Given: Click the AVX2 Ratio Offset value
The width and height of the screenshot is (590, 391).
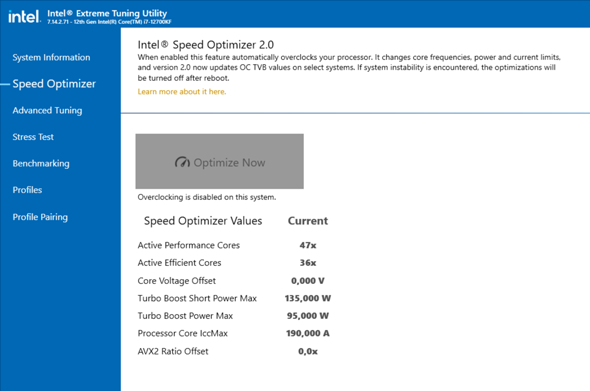Looking at the screenshot, I should coord(308,351).
